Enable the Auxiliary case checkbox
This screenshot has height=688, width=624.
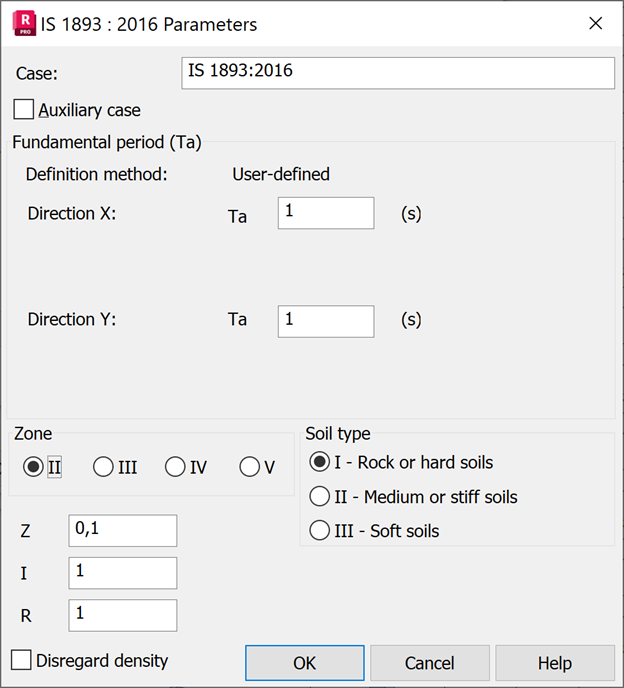tap(24, 110)
